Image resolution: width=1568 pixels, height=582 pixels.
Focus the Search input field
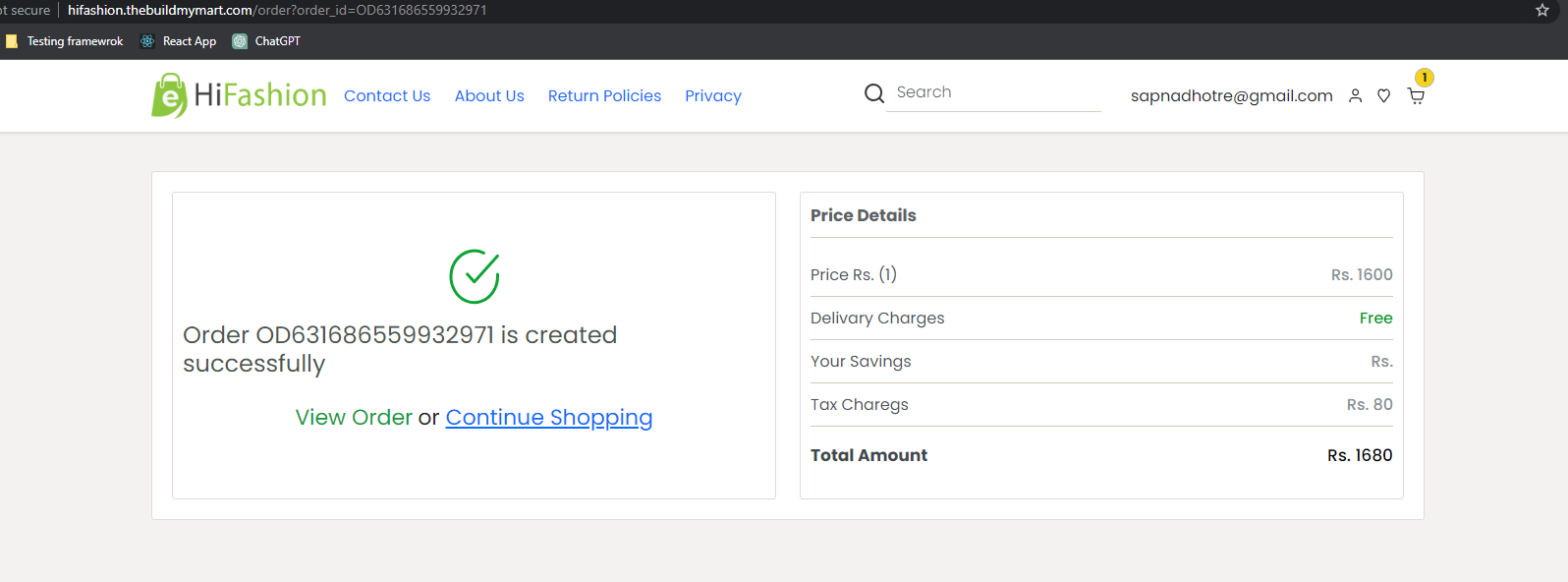993,92
